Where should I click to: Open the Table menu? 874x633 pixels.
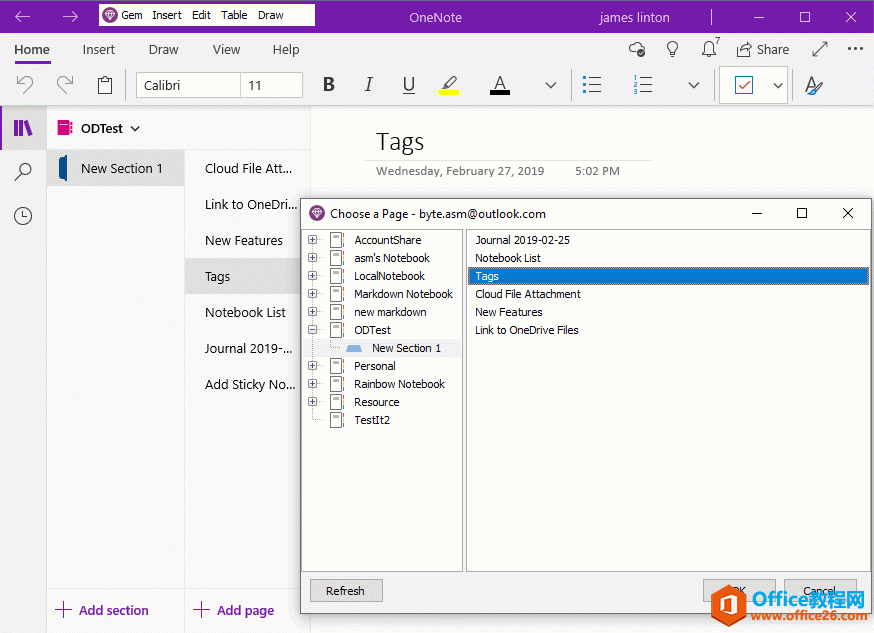point(234,15)
